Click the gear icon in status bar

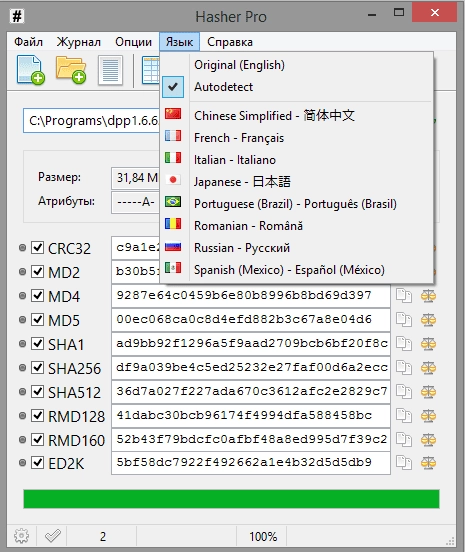click(21, 536)
